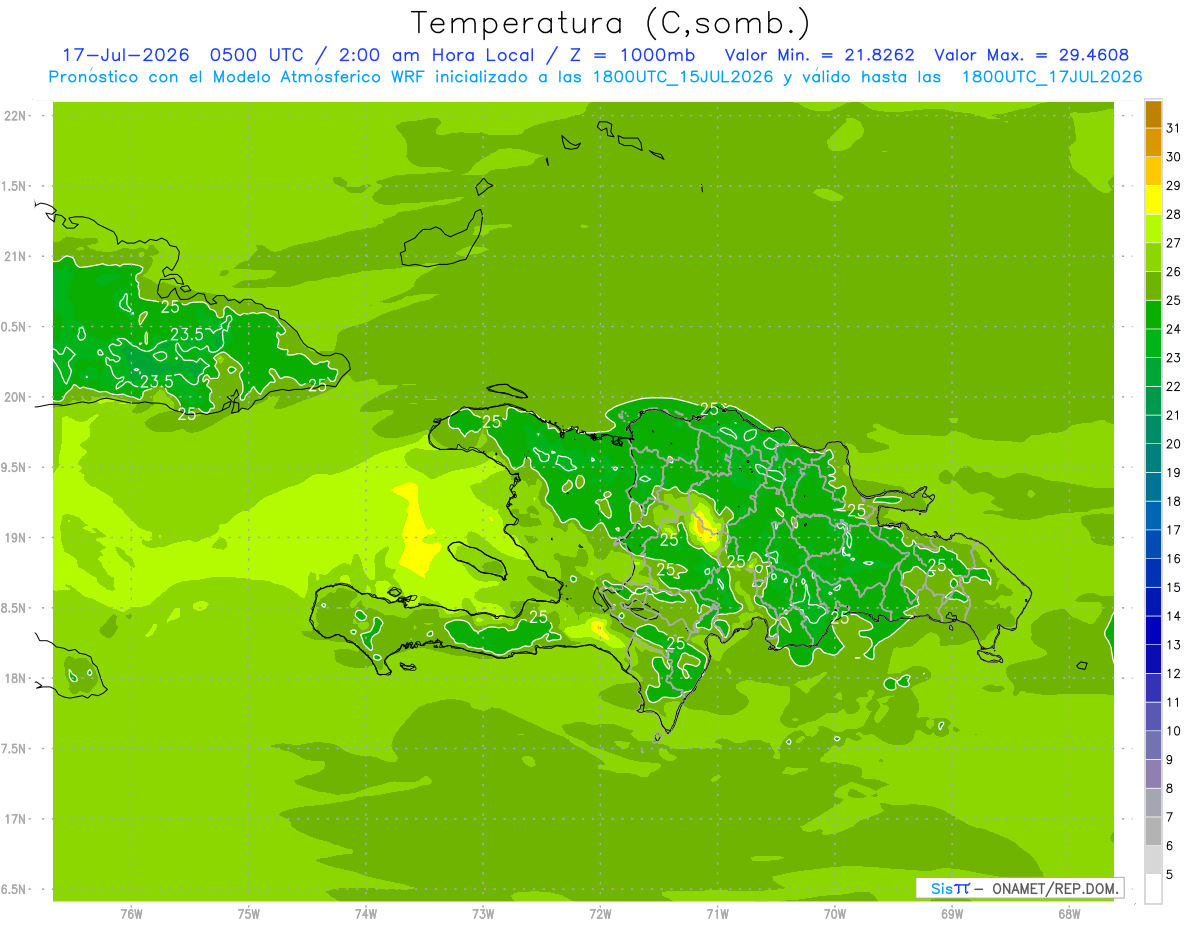Click the colorbar tick label "22"
The height and width of the screenshot is (927, 1200).
click(1173, 386)
